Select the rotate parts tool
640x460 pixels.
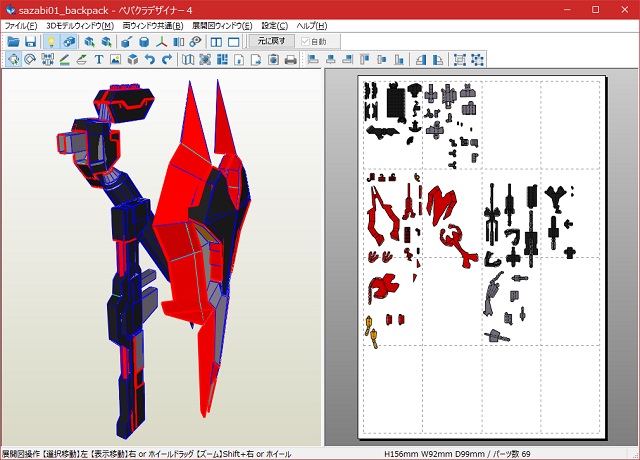[30, 60]
